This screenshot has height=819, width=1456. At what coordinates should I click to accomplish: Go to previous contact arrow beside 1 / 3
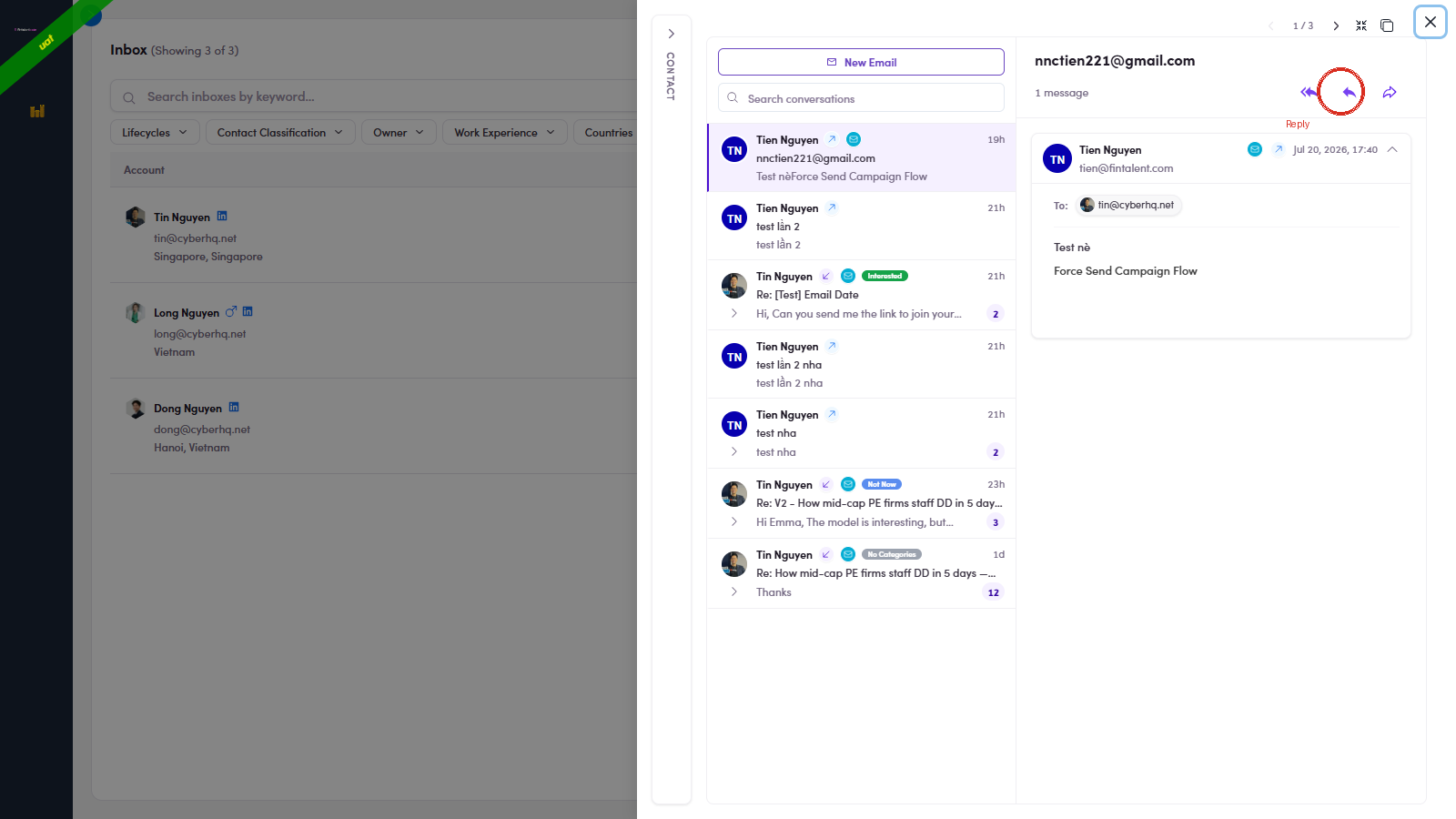tap(1271, 25)
